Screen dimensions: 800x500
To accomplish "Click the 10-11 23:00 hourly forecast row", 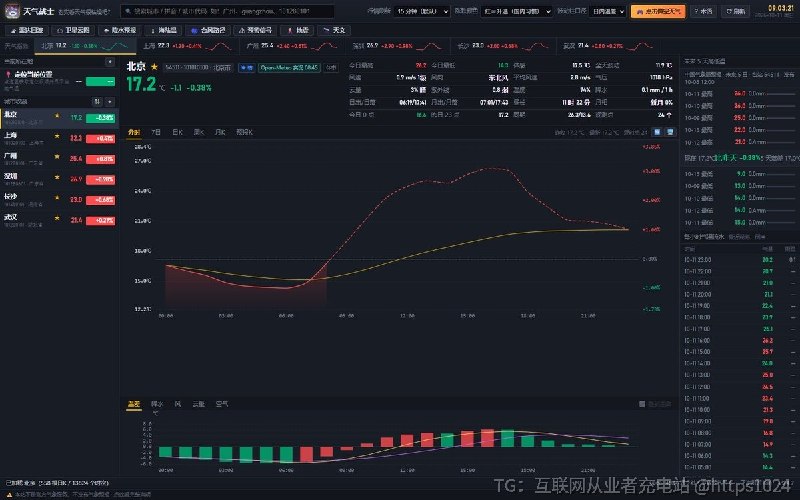I will coord(739,260).
